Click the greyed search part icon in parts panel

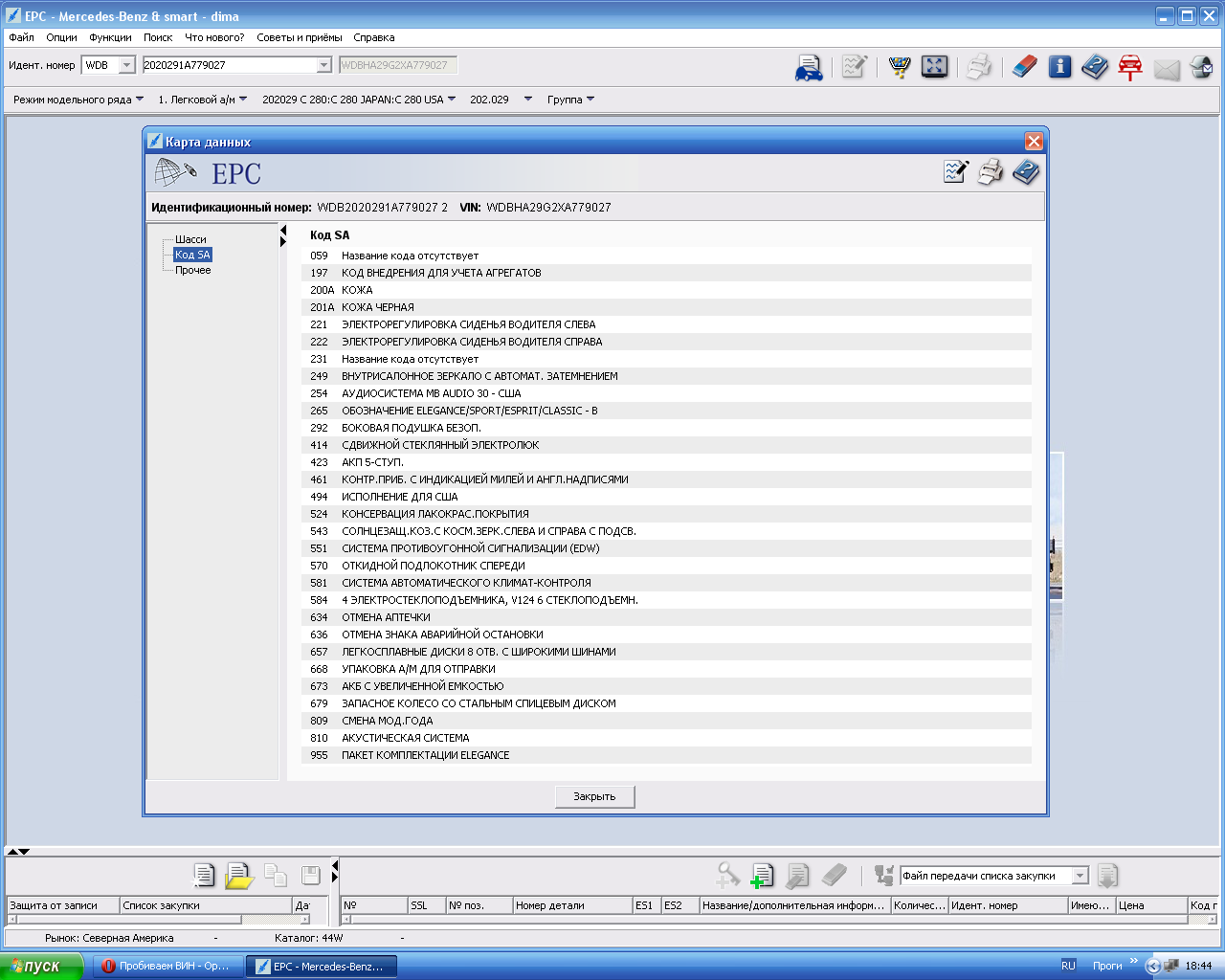tap(727, 875)
